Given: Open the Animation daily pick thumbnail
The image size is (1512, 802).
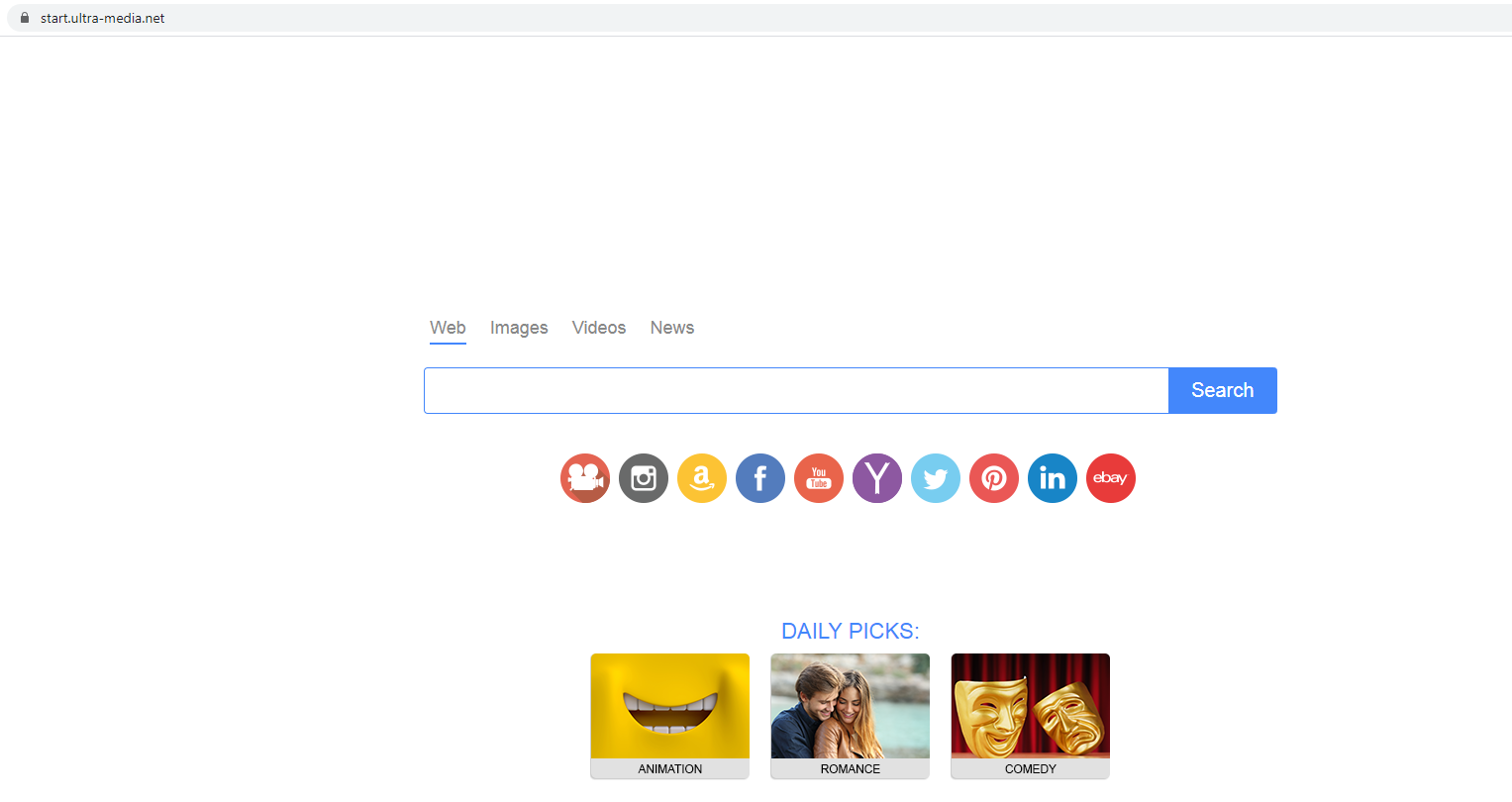Looking at the screenshot, I should 670,706.
